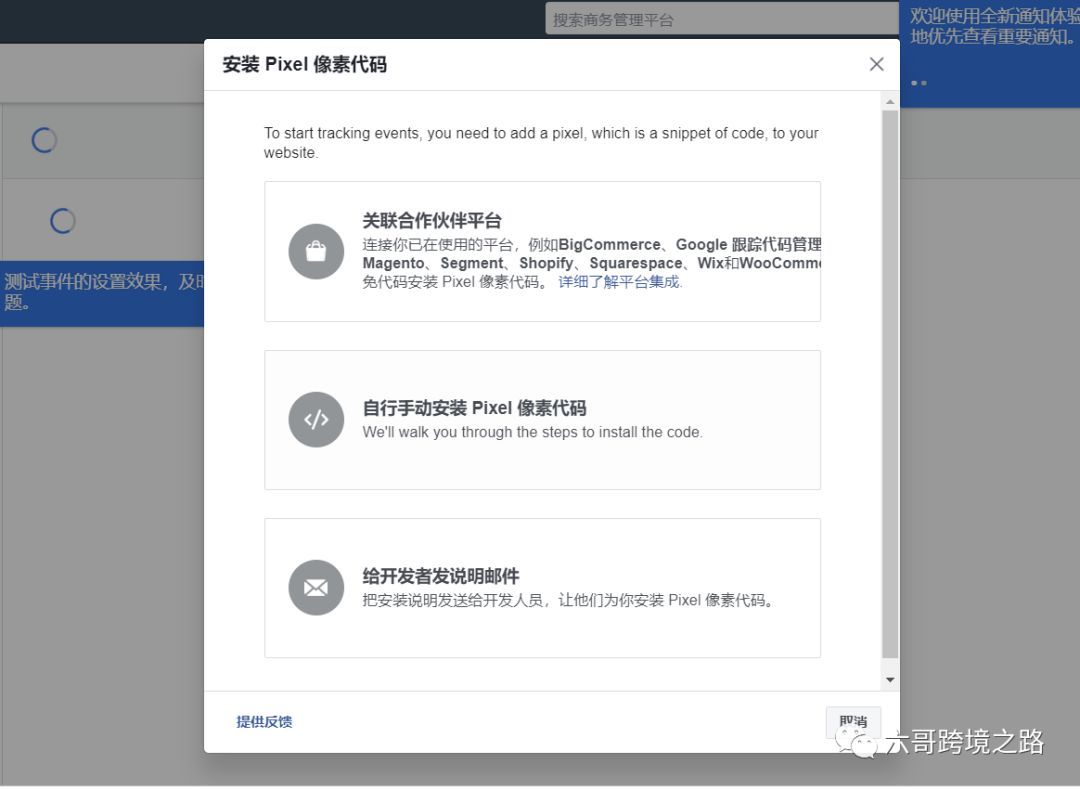Click the loading spinner in the first row

click(44, 140)
